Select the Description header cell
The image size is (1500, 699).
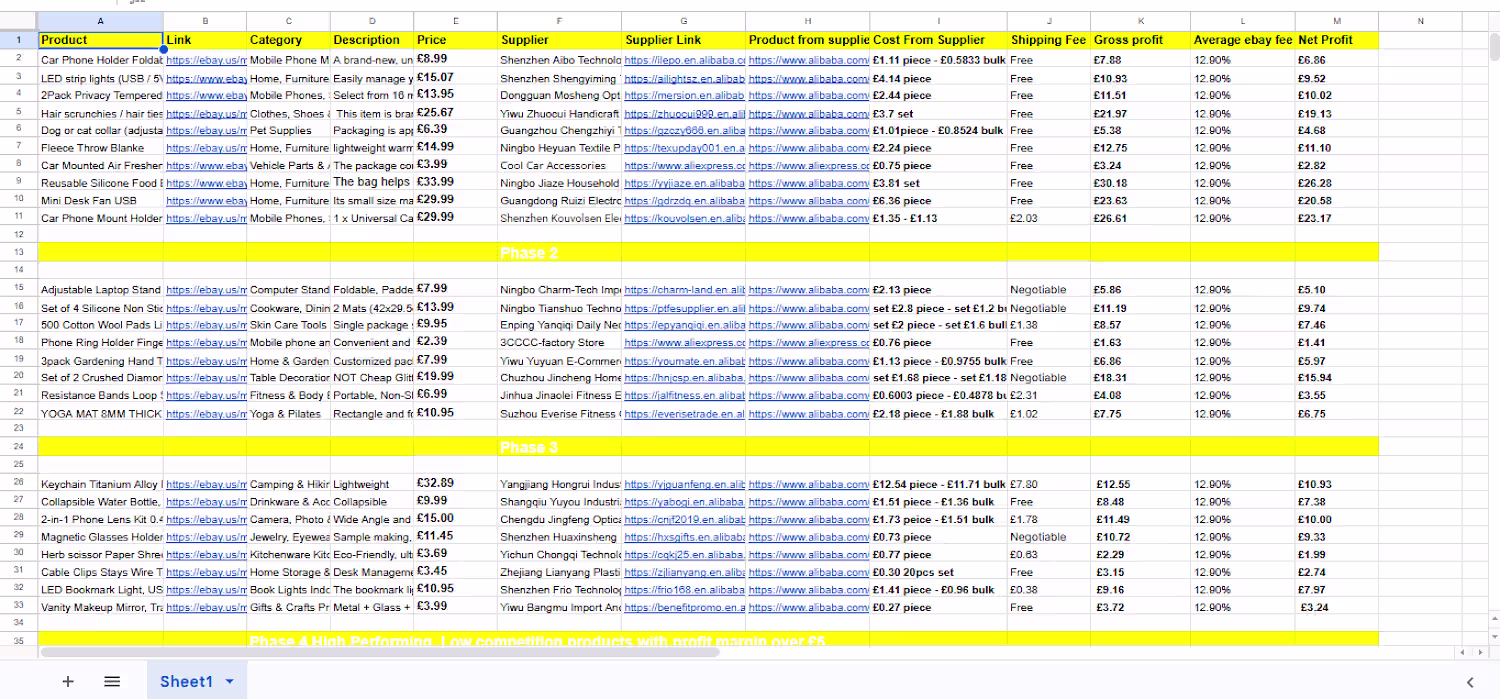(x=373, y=40)
